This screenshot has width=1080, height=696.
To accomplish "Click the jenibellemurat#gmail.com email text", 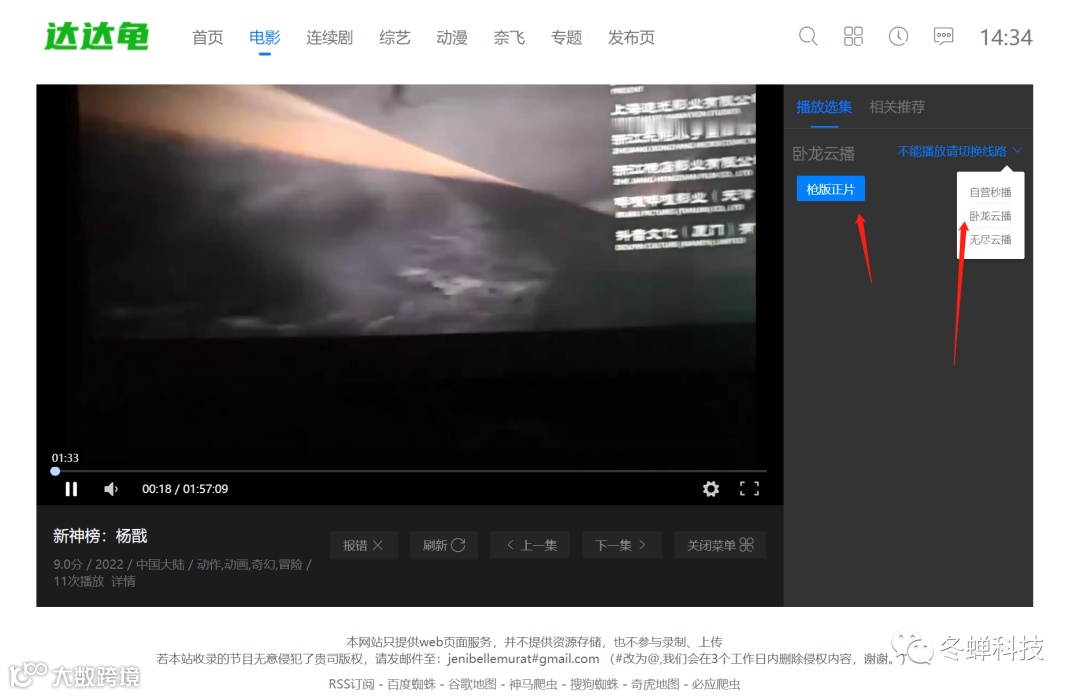I will click(x=523, y=659).
